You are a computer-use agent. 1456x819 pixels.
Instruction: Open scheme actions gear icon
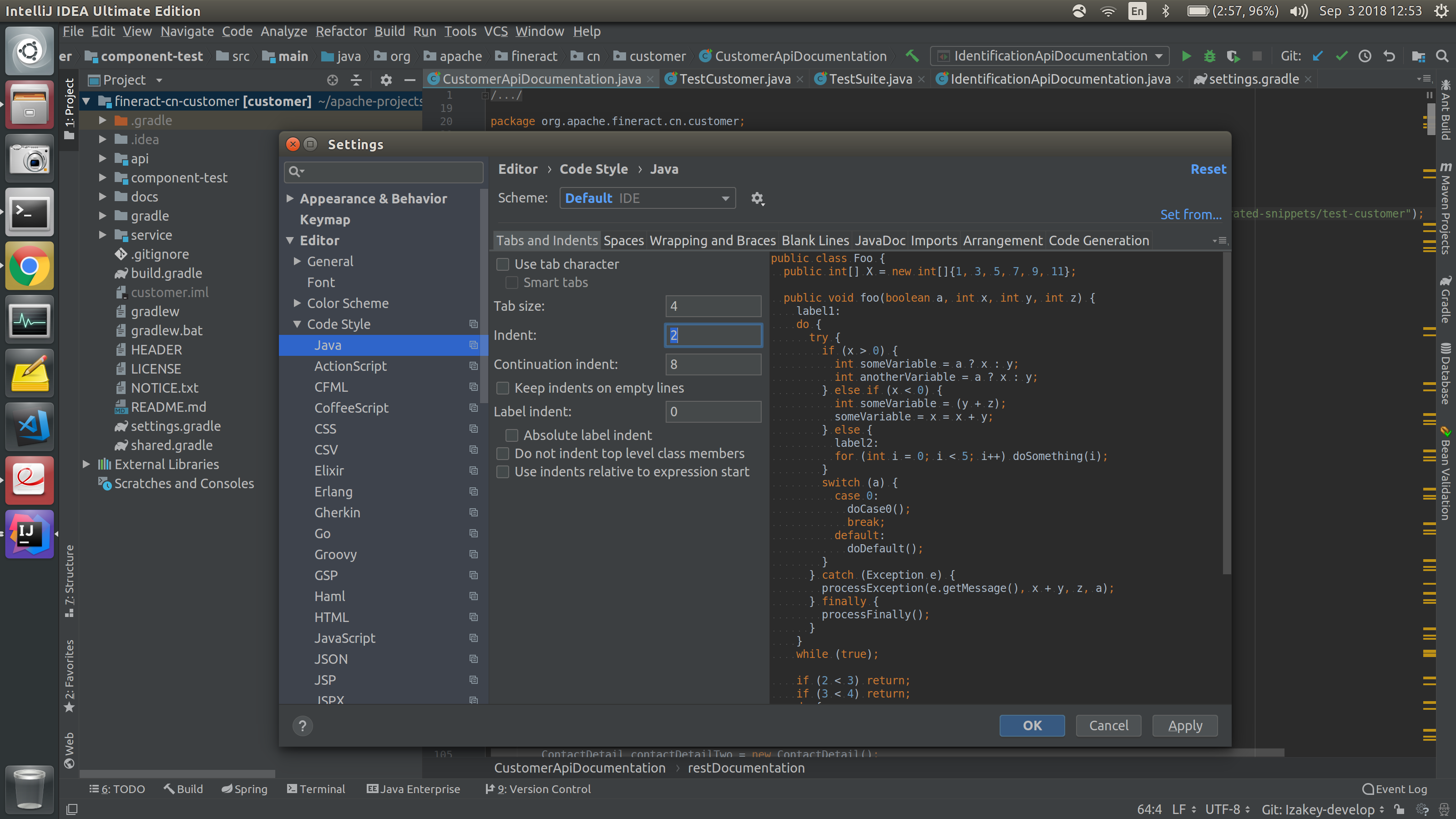(758, 198)
